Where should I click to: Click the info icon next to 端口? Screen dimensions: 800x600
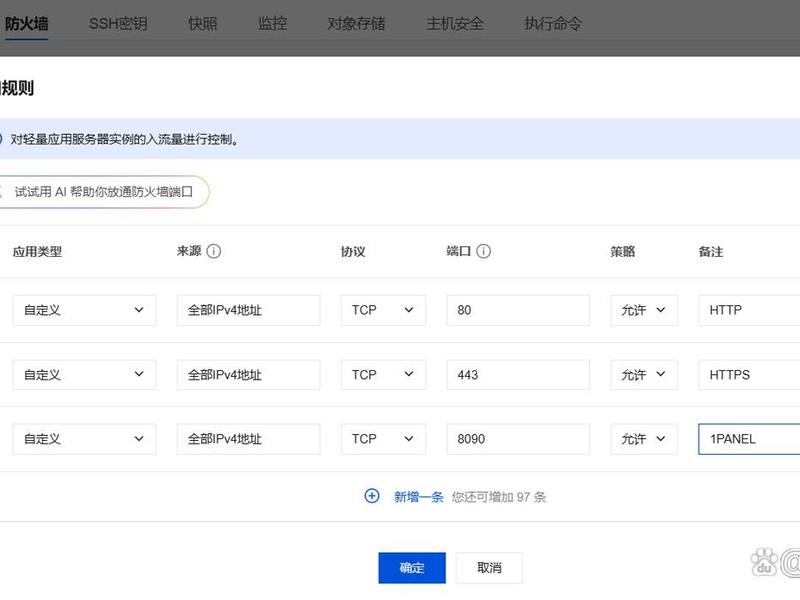point(483,251)
